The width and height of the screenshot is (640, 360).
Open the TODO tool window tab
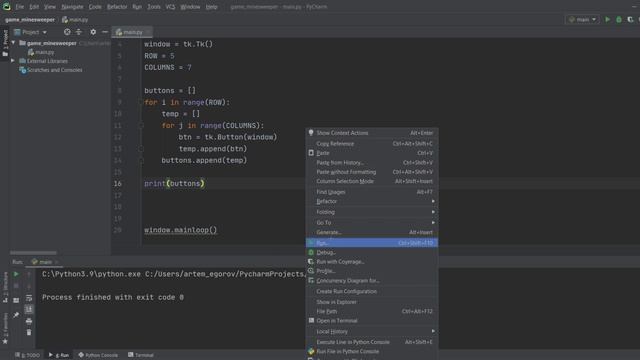pyautogui.click(x=27, y=355)
